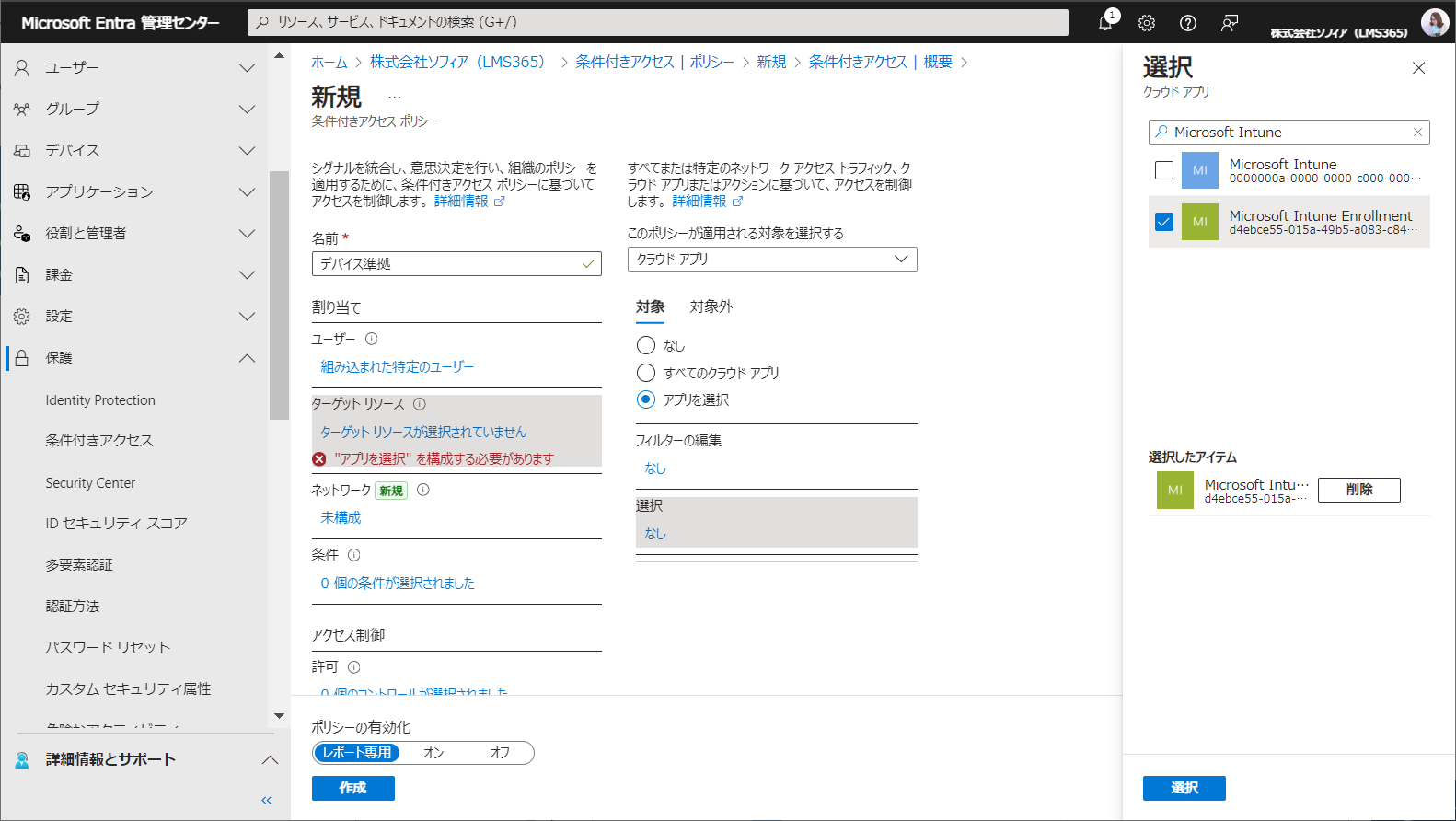Click the ユーザー person icon in sidebar

[x=22, y=68]
